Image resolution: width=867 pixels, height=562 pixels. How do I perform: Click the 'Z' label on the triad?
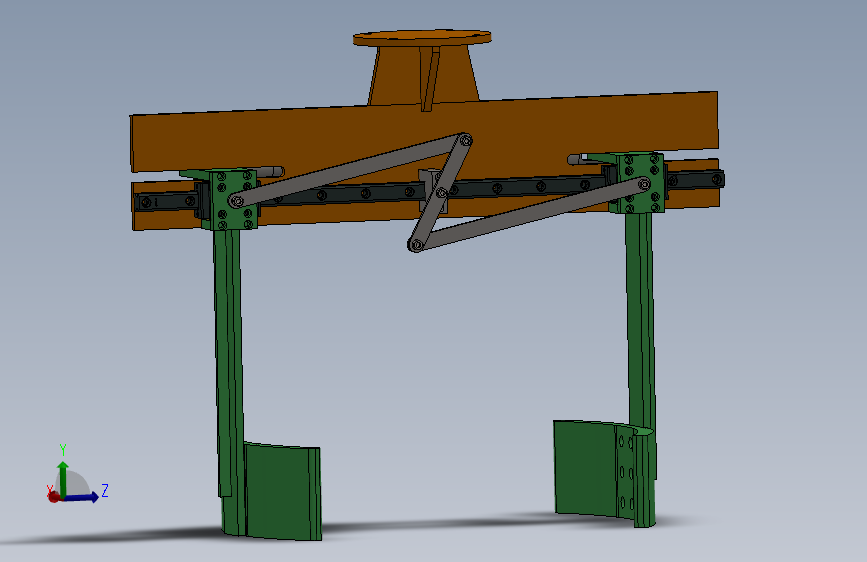(x=105, y=490)
